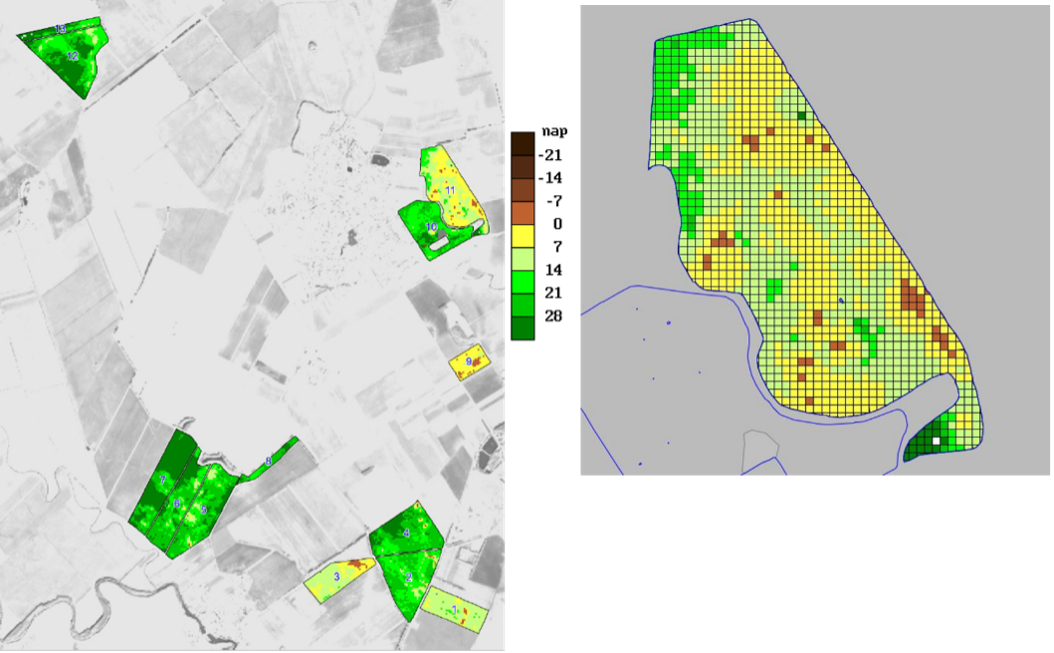Screen dimensions: 1054x653
Task: Click the darkest brown legend swatch
Action: pyautogui.click(x=523, y=145)
